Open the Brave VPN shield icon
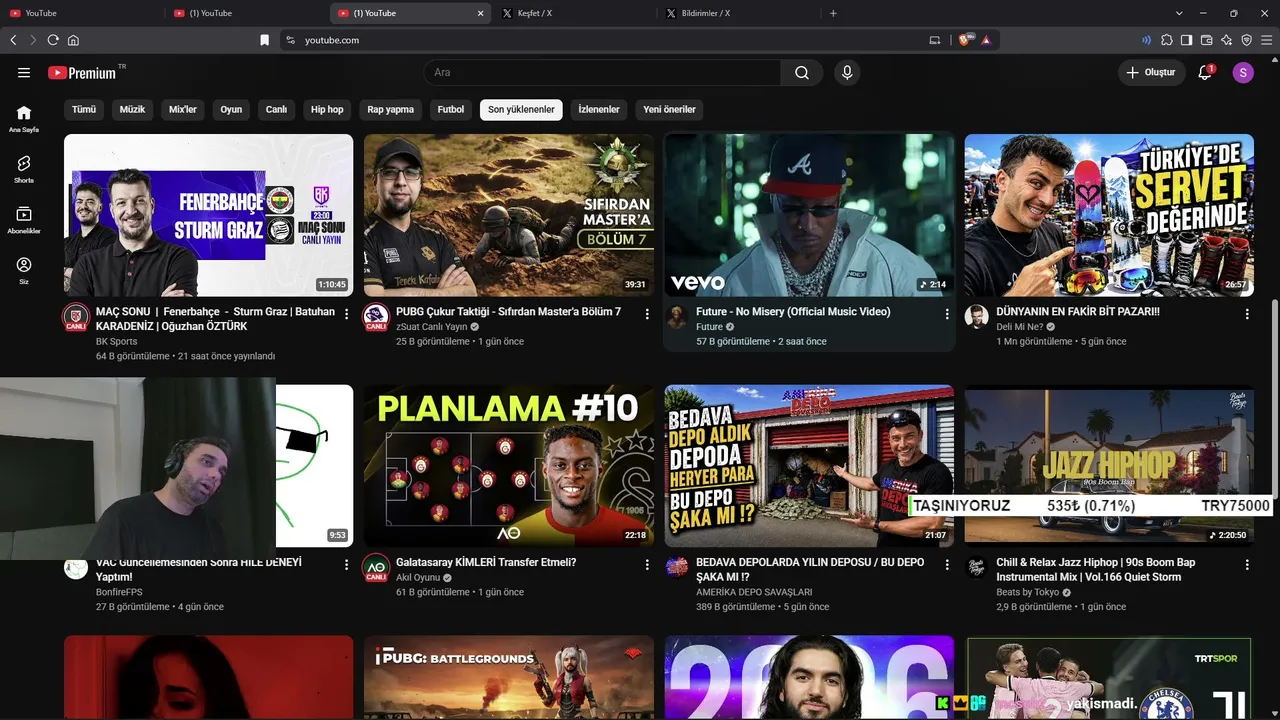Image resolution: width=1280 pixels, height=720 pixels. (x=1247, y=40)
